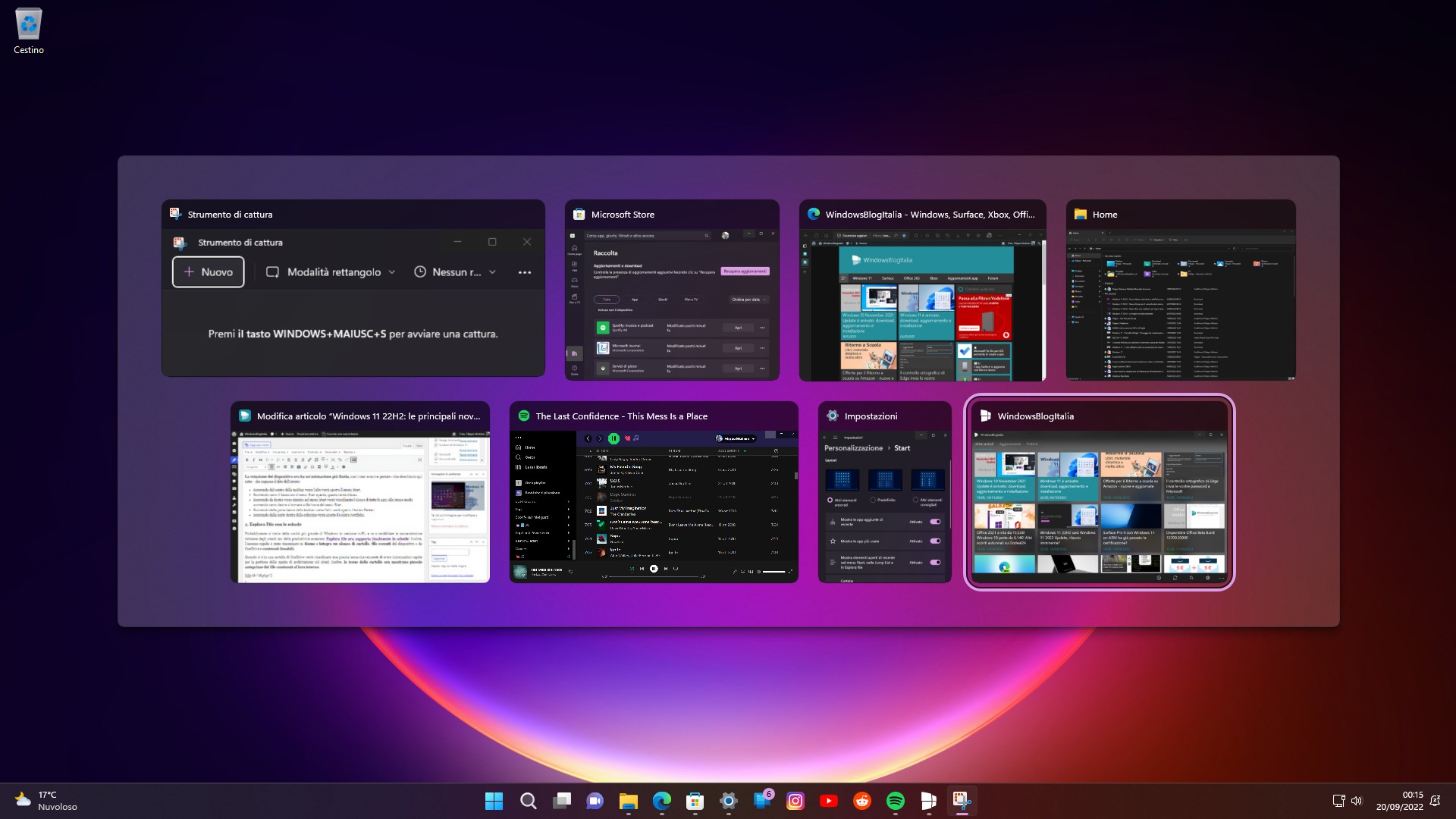
Task: Open the weather widget showing 17°C Nuvoloso
Action: point(46,801)
